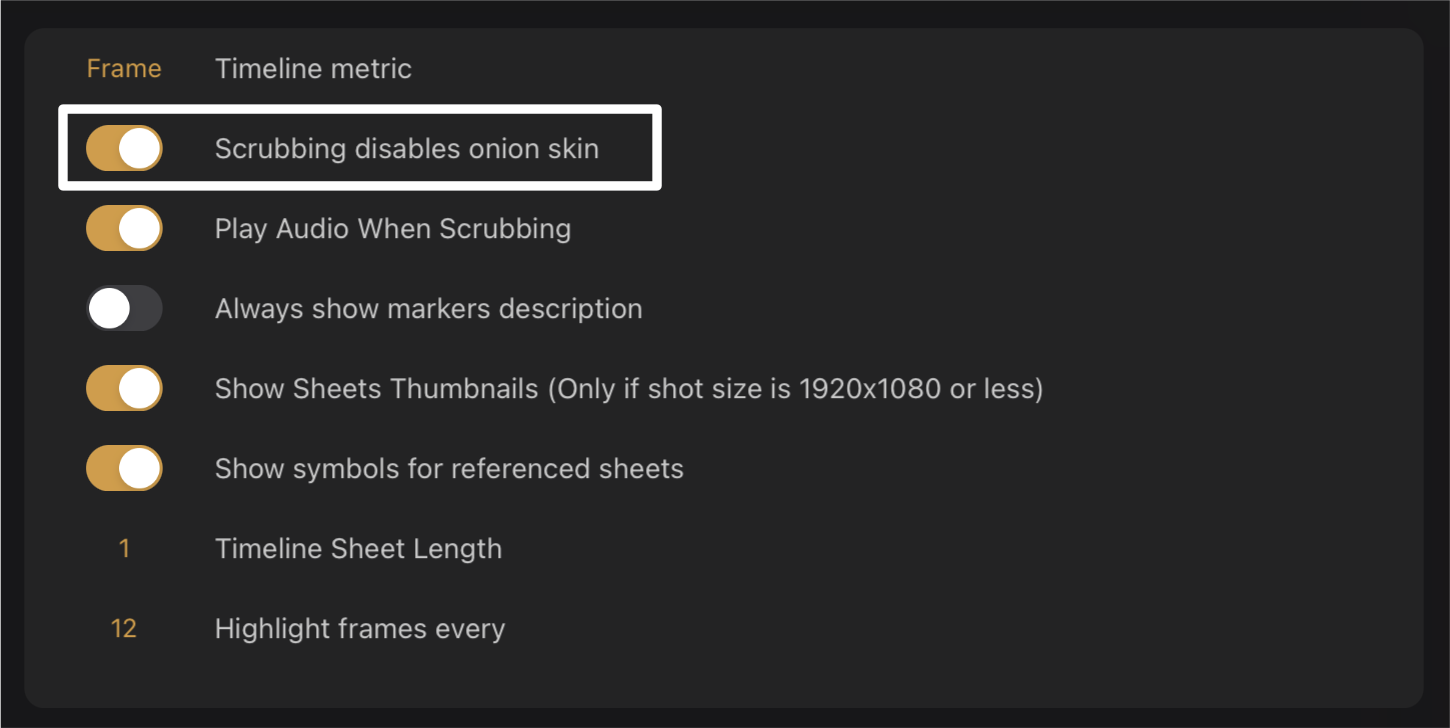The height and width of the screenshot is (728, 1450).
Task: Enable Always show markers description
Action: [x=124, y=308]
